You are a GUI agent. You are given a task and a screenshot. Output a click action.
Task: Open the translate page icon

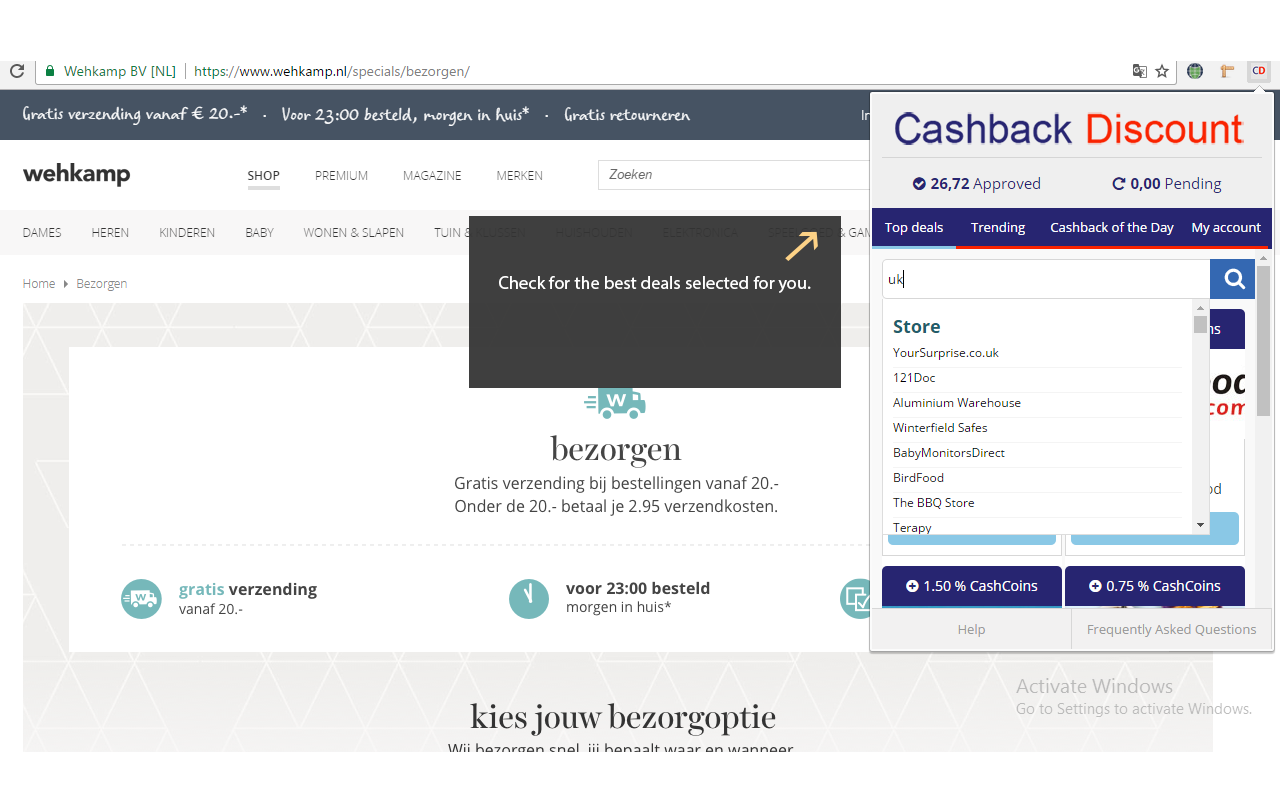coord(1139,71)
